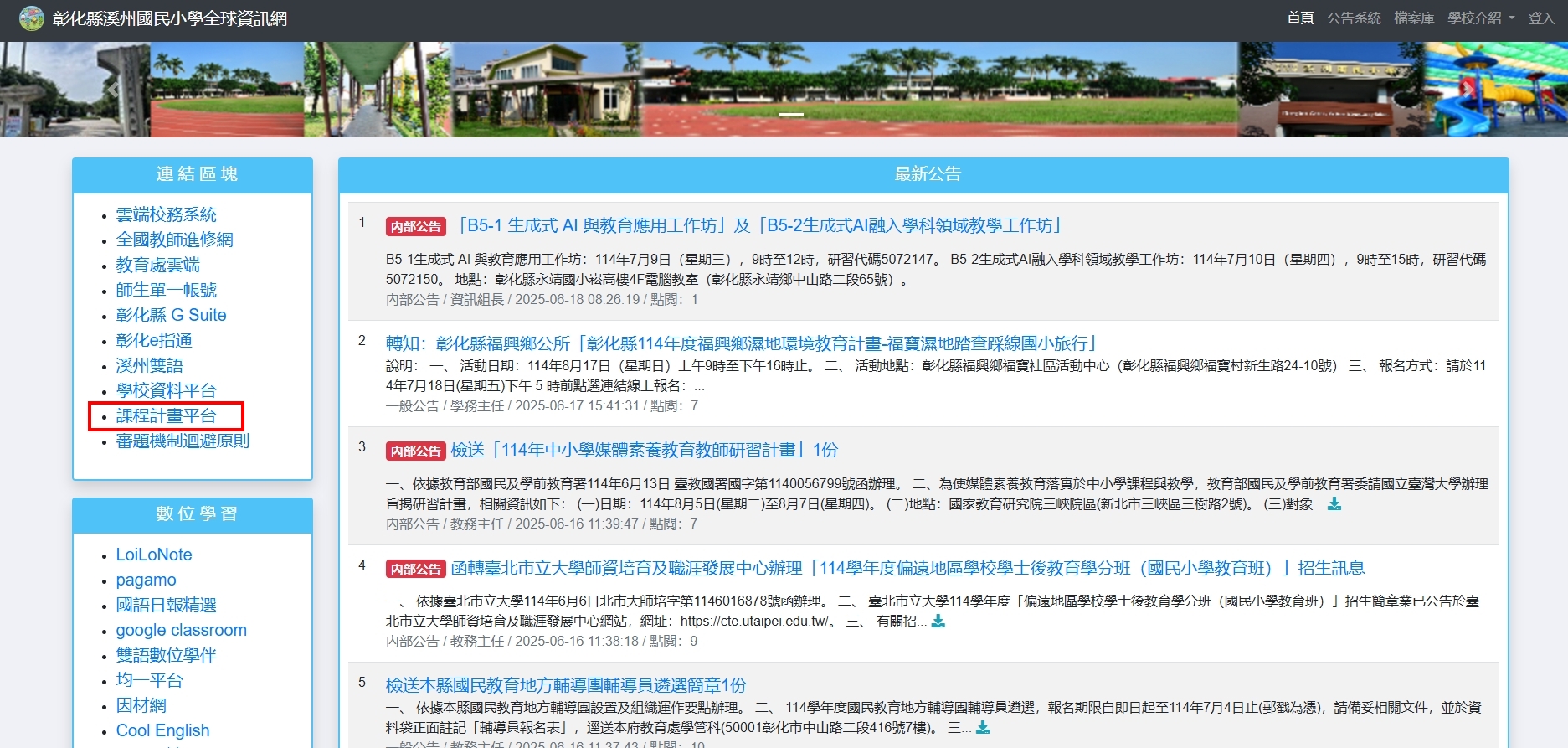Screen dimensions: 1568x748
Task: Download attachment for the 媒體素養教育 announcement
Action: click(x=1334, y=504)
